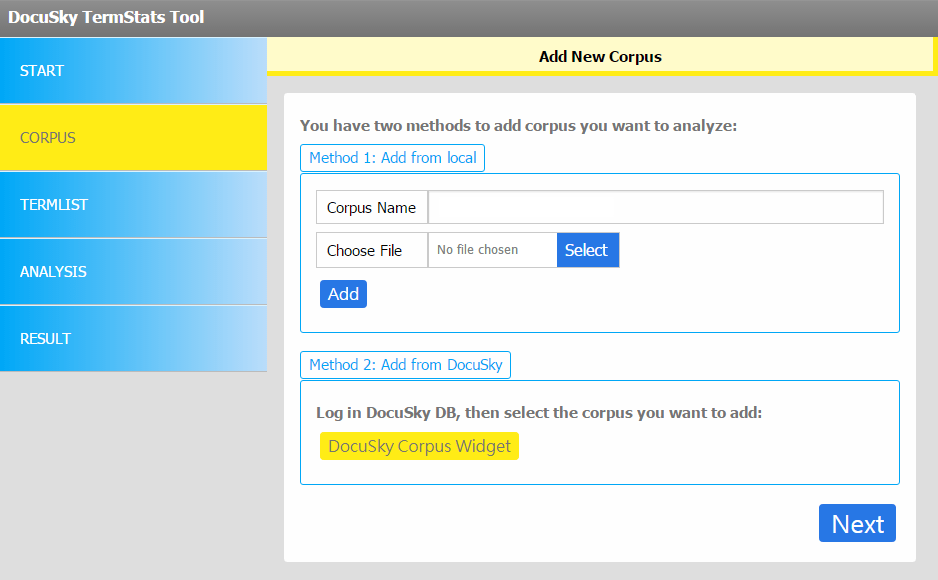This screenshot has height=580, width=938.
Task: Switch to the TERMLIST tab
Action: 133,205
